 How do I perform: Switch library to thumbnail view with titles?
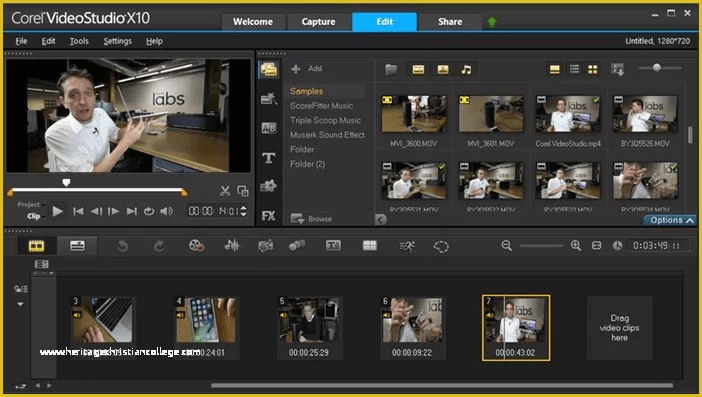click(555, 69)
